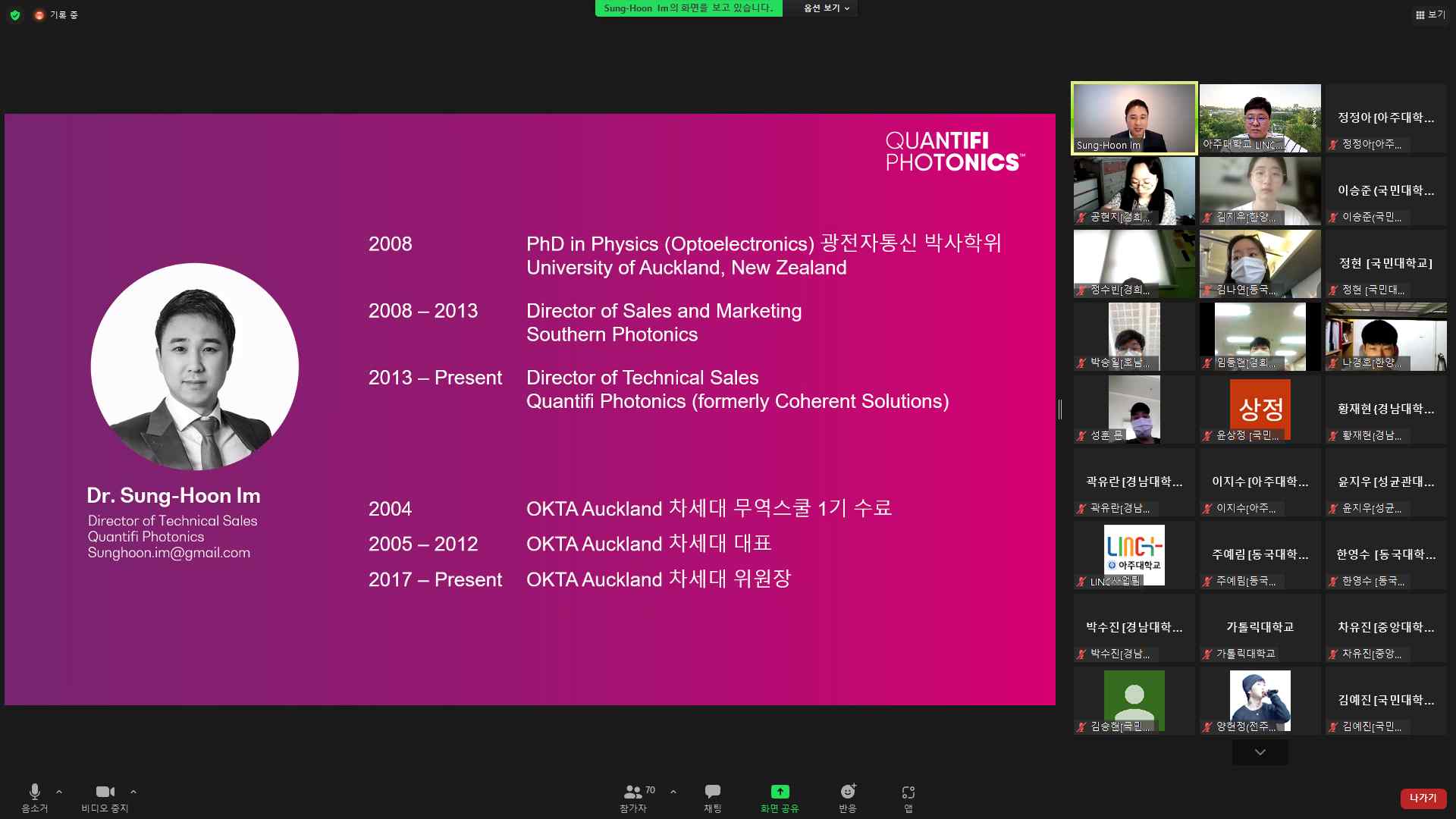Click muted mic icon on 한영수 tile

tap(1333, 582)
